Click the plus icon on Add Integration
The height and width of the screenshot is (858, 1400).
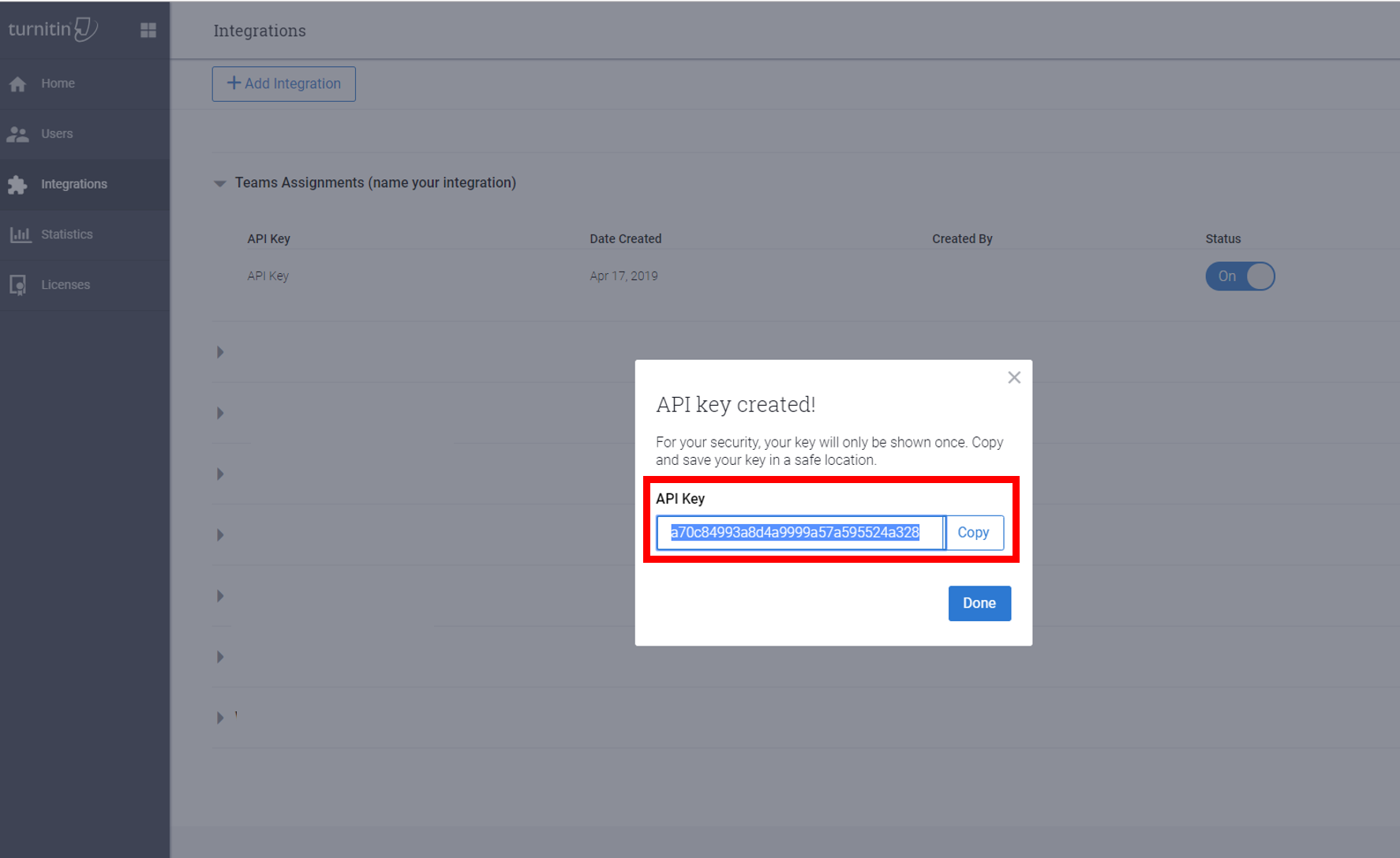pyautogui.click(x=234, y=83)
